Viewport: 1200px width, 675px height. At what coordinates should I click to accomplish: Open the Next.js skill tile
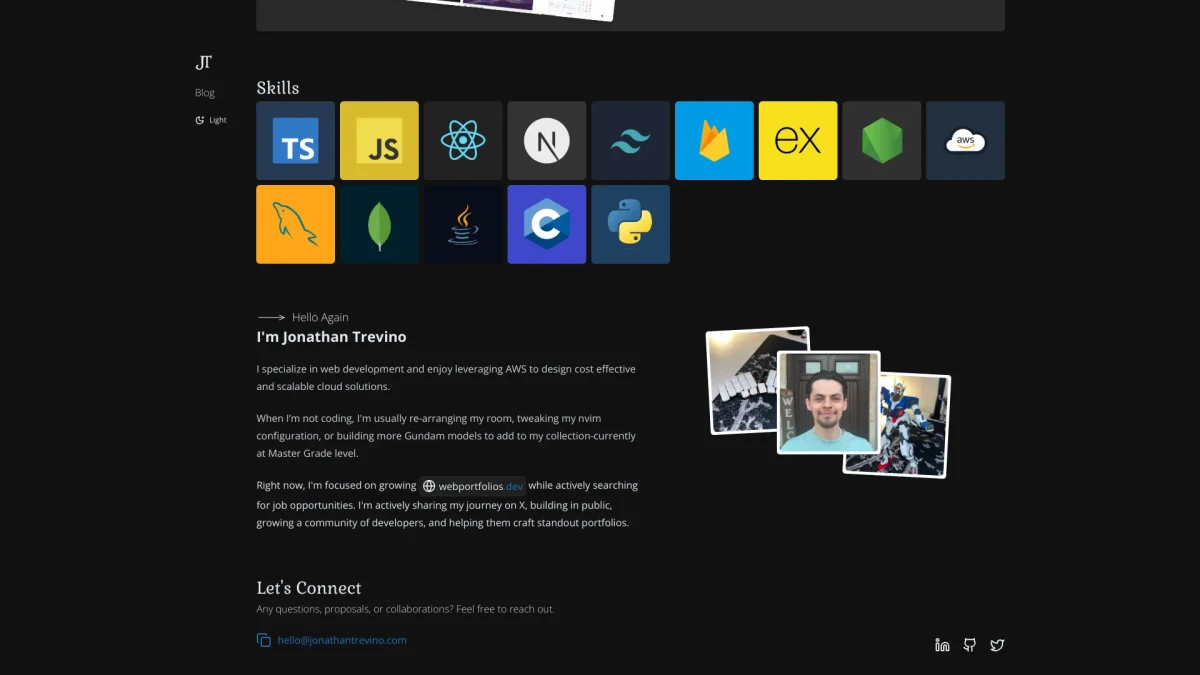click(x=547, y=140)
